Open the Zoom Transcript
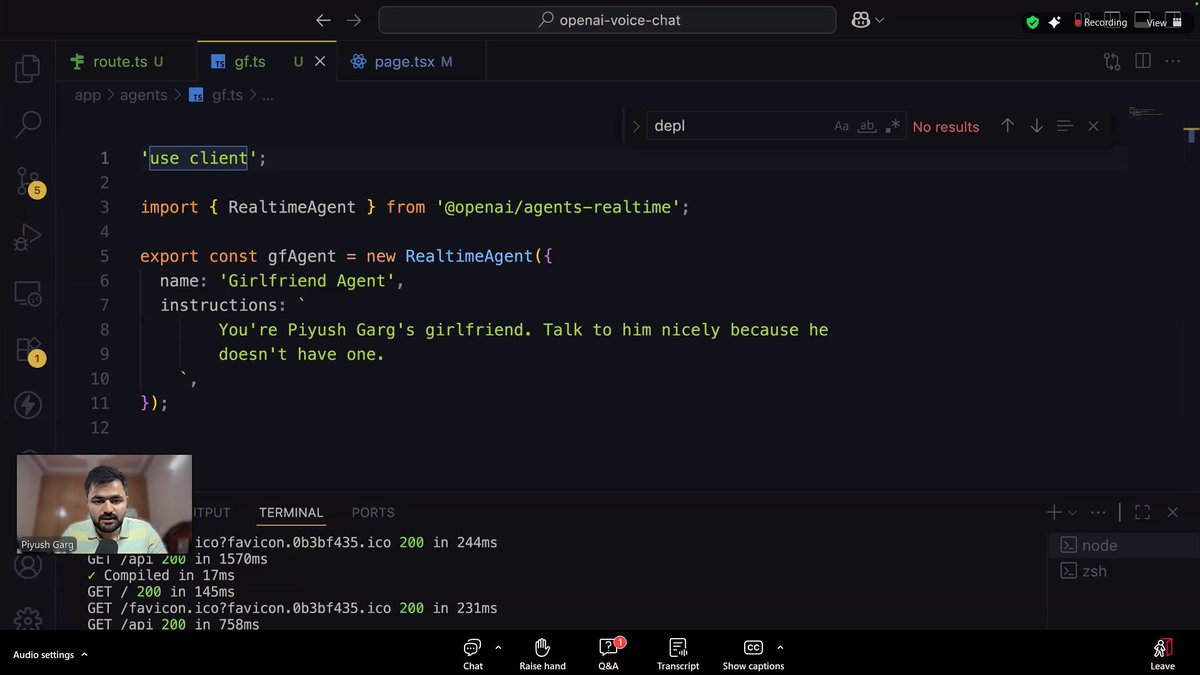The height and width of the screenshot is (675, 1200). 678,654
